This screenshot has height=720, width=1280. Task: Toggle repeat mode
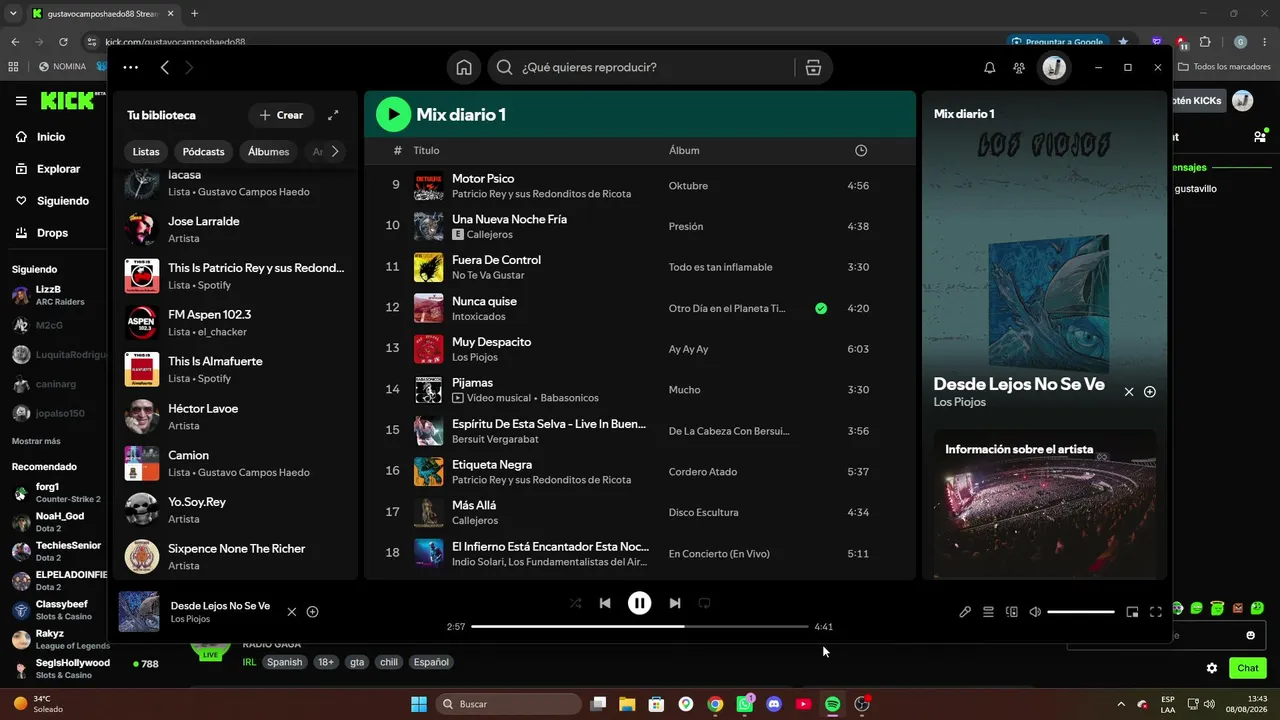pos(705,603)
